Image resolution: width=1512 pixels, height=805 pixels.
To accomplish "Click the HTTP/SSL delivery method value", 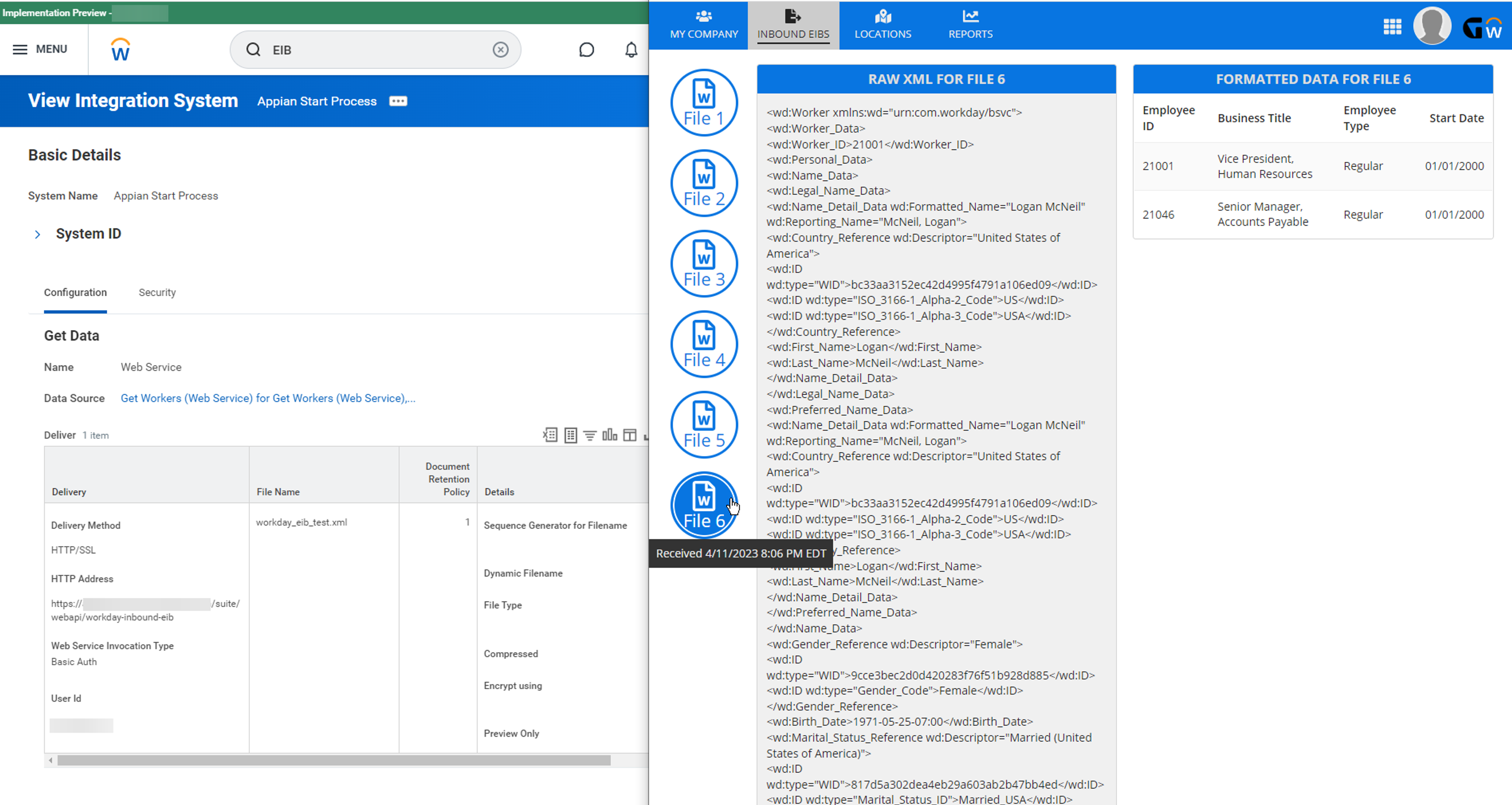I will pos(73,550).
